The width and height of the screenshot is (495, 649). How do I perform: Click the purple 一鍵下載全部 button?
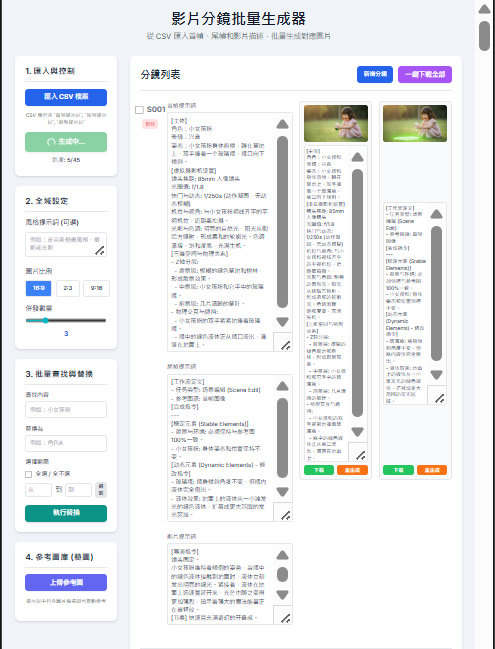(425, 75)
